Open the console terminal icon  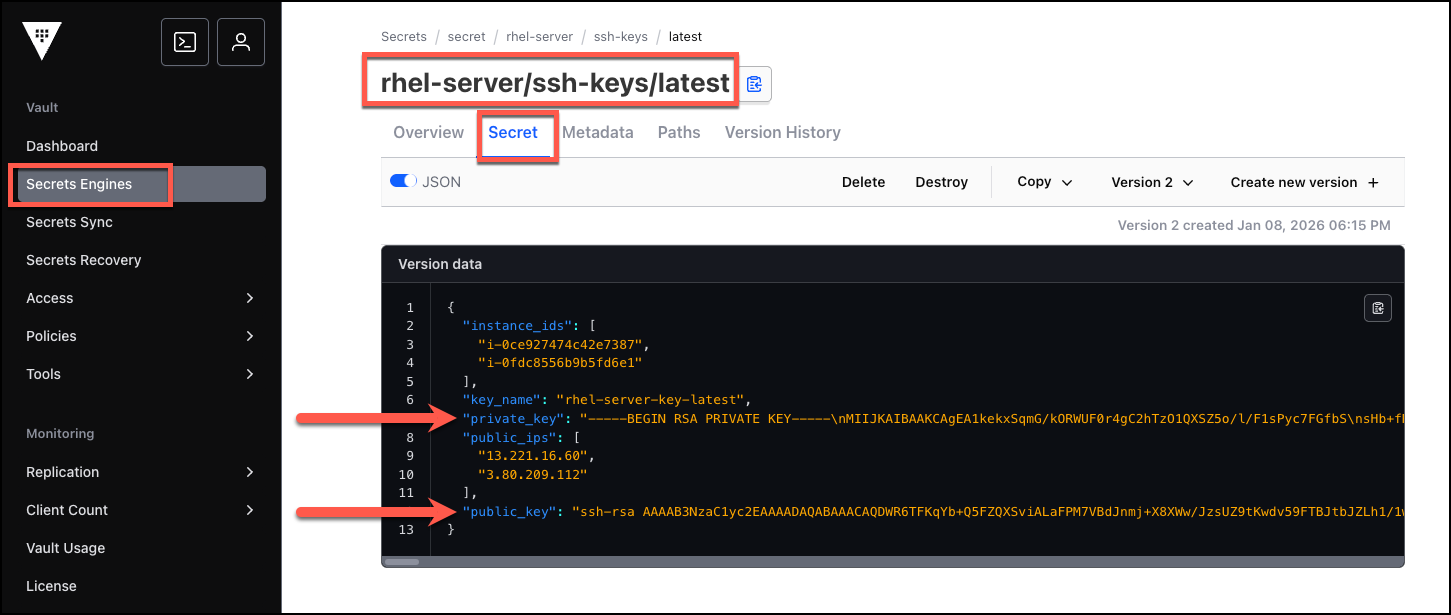[185, 42]
